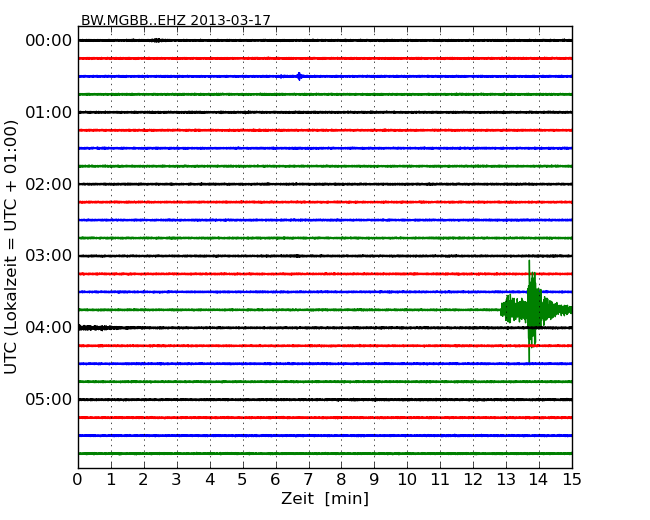Click the small bump on the 03:00 black trace
The width and height of the screenshot is (650, 520).
pyautogui.click(x=297, y=256)
